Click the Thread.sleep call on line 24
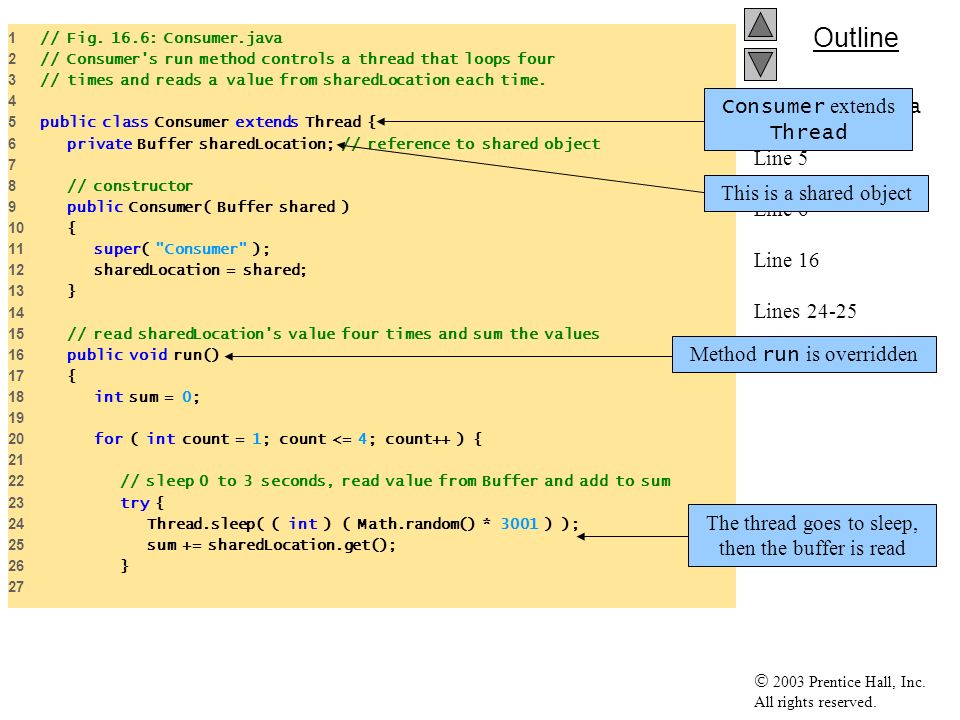Screen dimensions: 960x720 pos(362,524)
